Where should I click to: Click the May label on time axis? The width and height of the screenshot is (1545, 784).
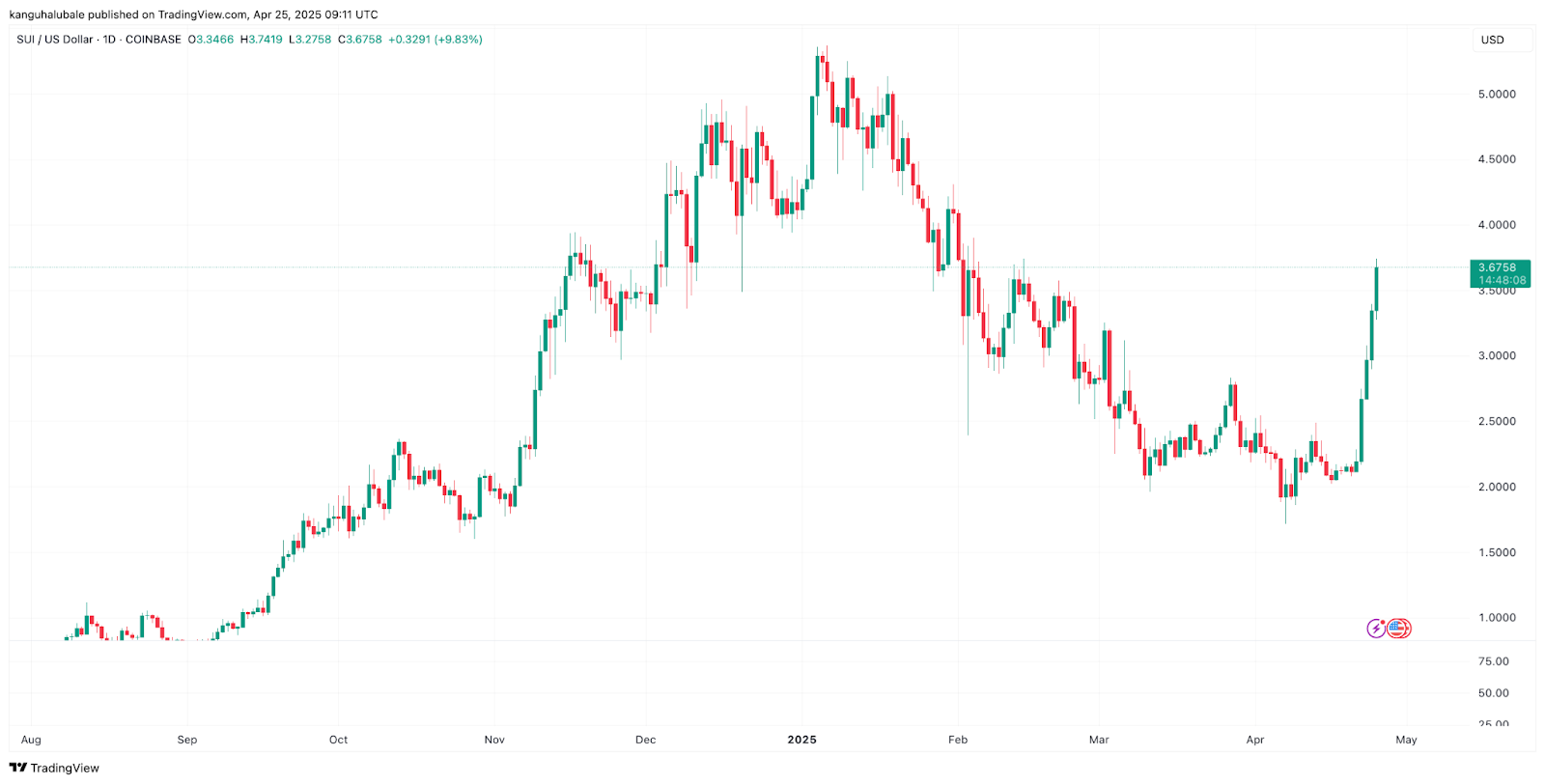coord(1406,740)
